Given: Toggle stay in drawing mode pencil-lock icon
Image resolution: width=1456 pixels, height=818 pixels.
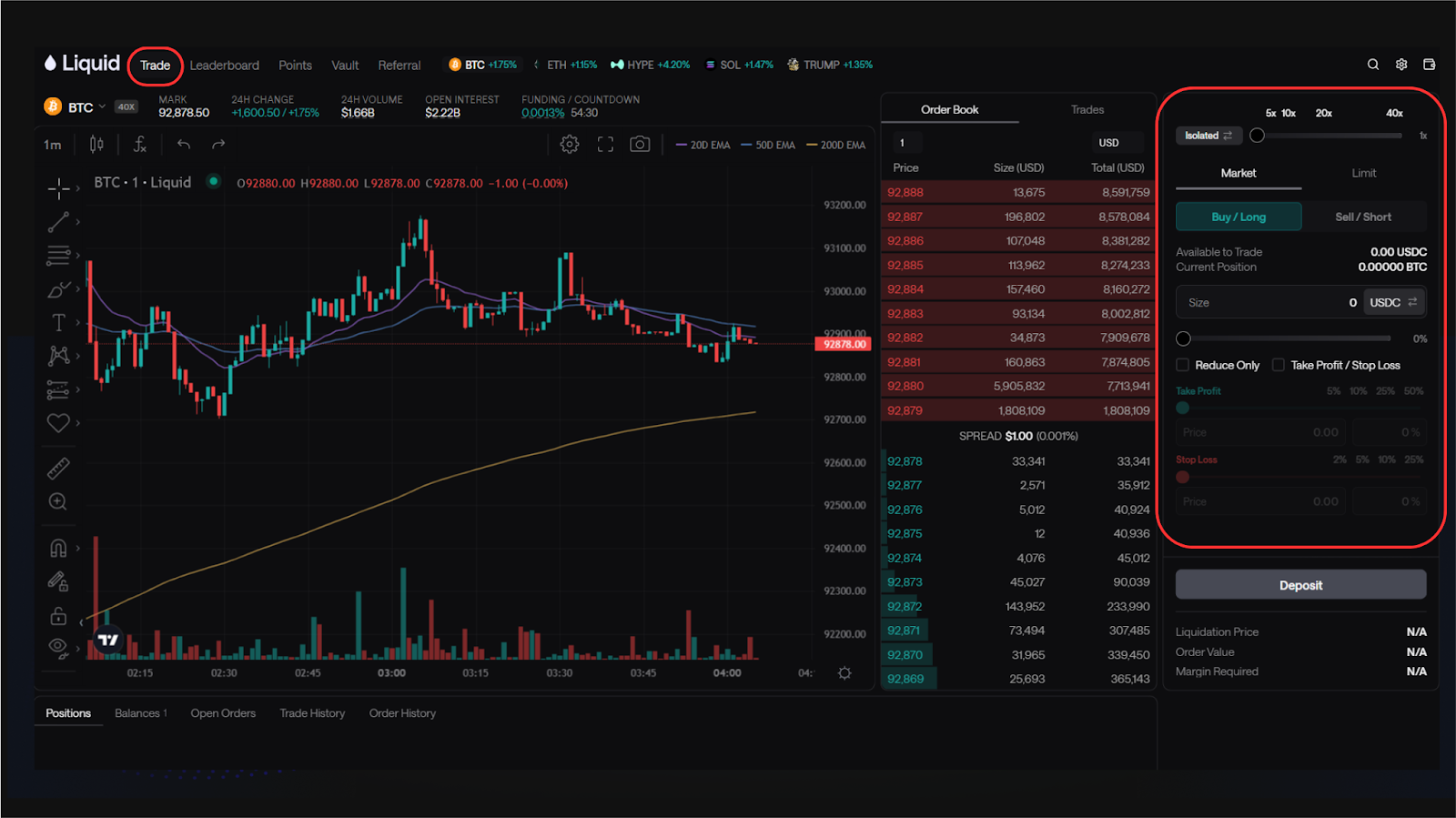Looking at the screenshot, I should [x=58, y=581].
